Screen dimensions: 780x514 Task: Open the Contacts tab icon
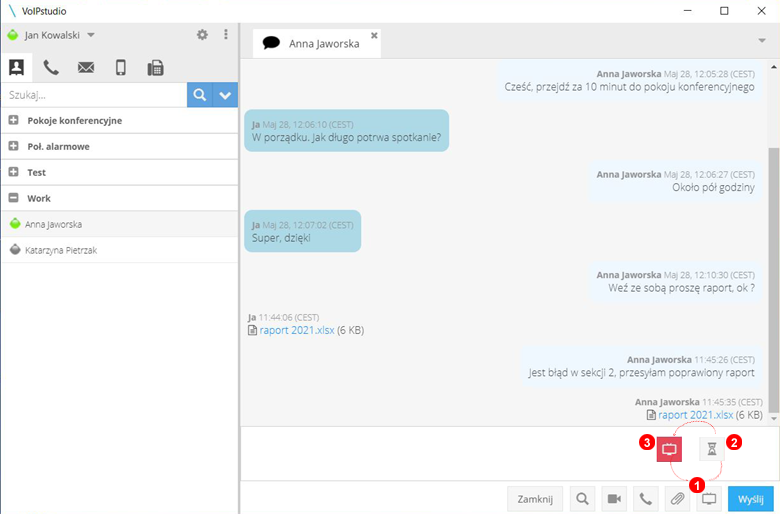[16, 67]
